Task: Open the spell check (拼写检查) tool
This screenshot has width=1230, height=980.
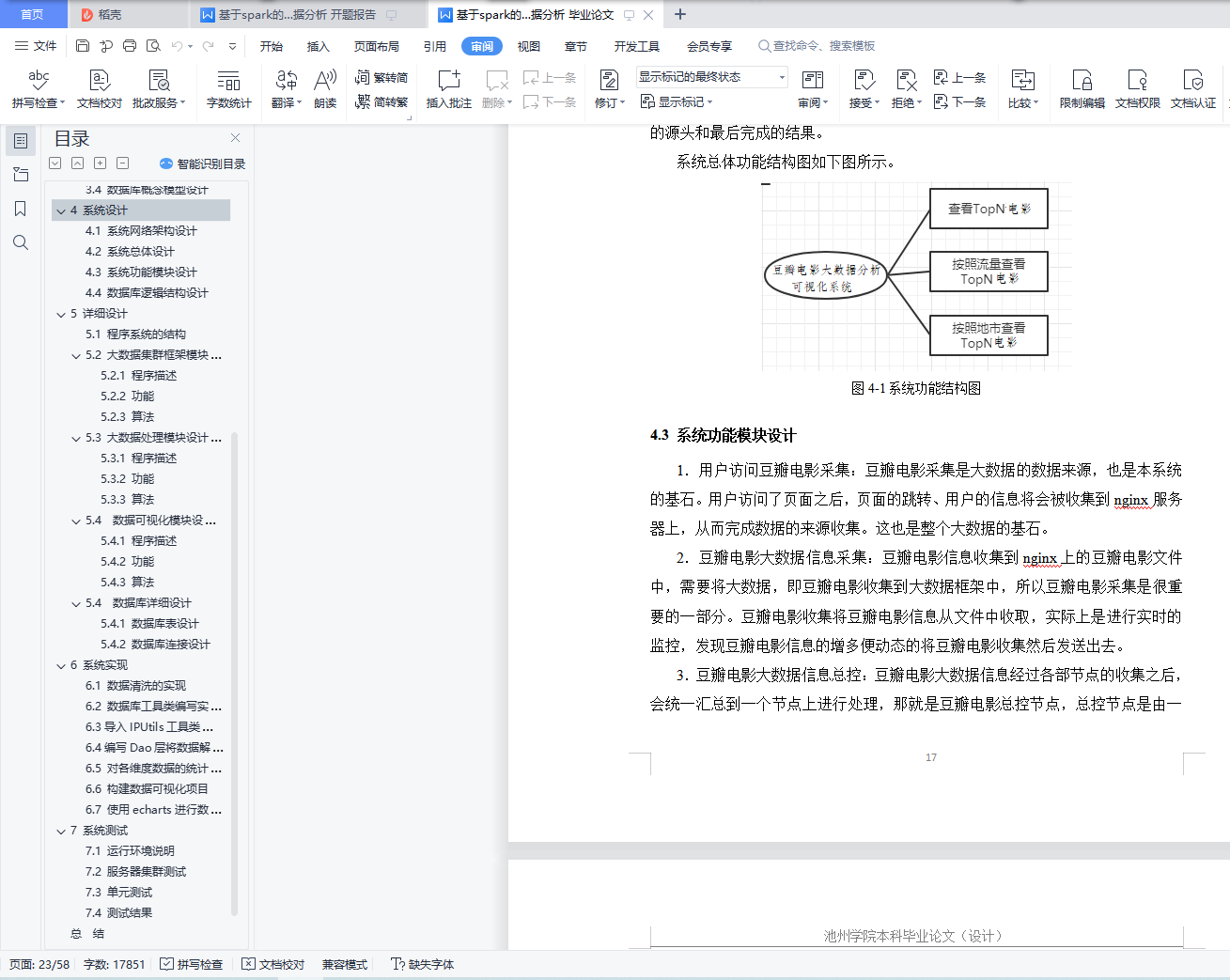Action: click(38, 89)
